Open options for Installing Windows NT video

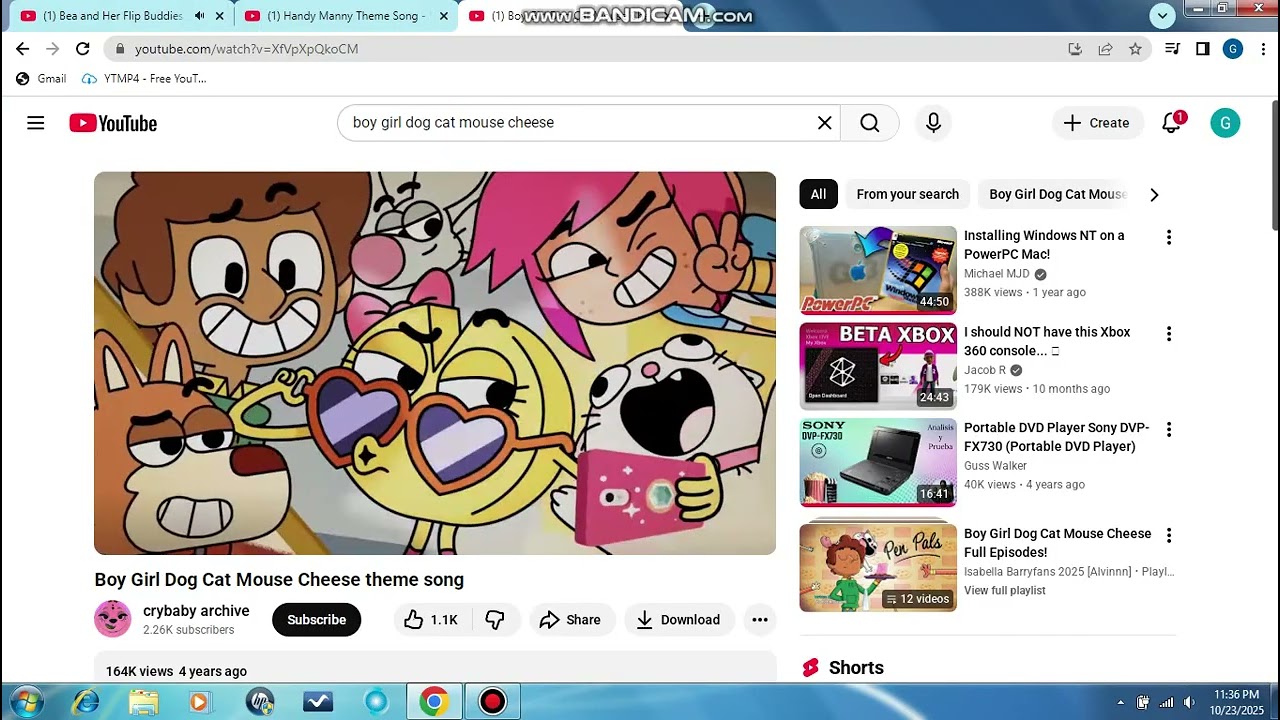click(1168, 237)
